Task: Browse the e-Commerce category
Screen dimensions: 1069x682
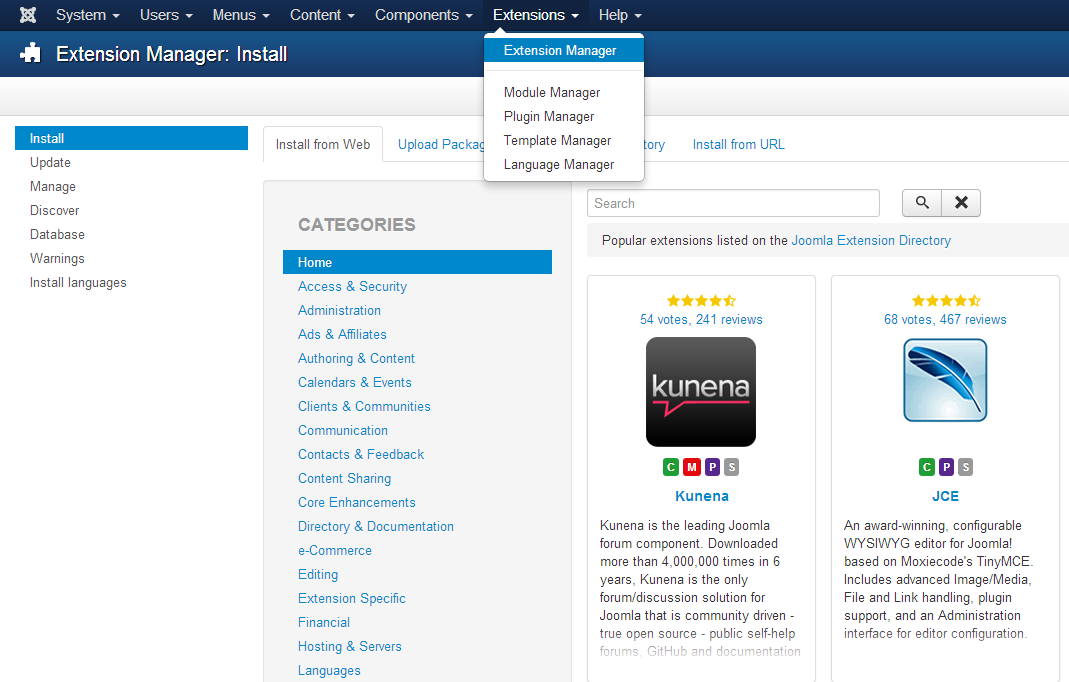Action: (x=335, y=550)
